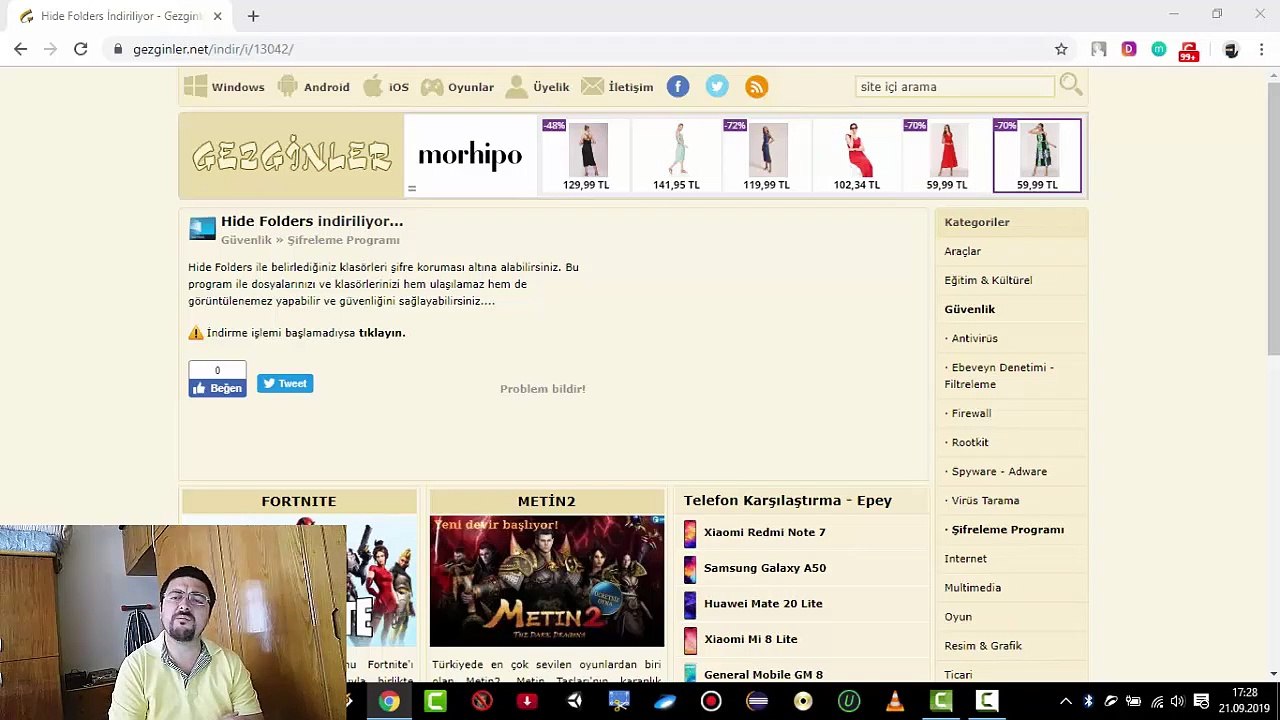
Task: Open the Oyunlar menu item
Action: 457,87
